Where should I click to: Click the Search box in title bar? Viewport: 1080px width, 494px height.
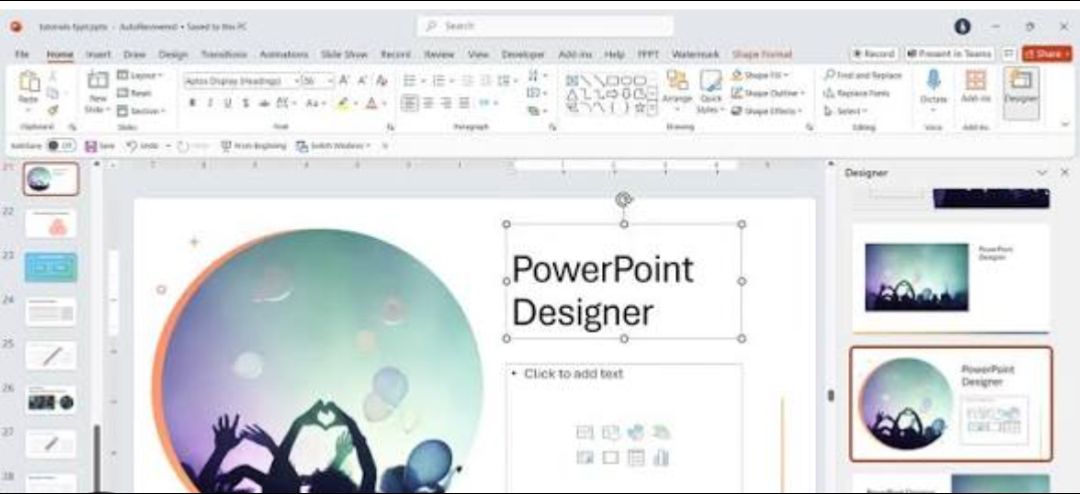[x=544, y=26]
